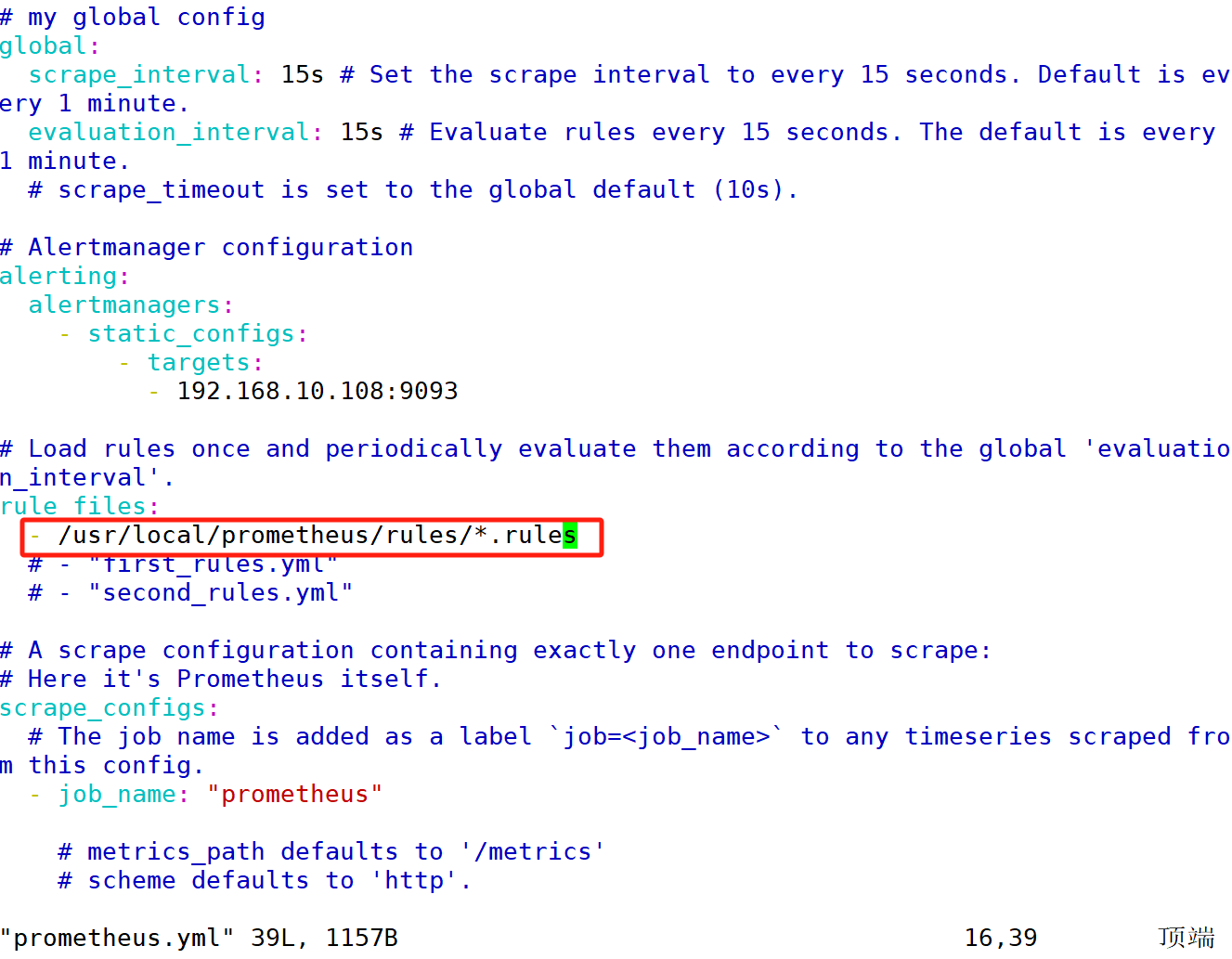1232x959 pixels.
Task: Click the "alertmanagers:" key
Action: pos(131,305)
